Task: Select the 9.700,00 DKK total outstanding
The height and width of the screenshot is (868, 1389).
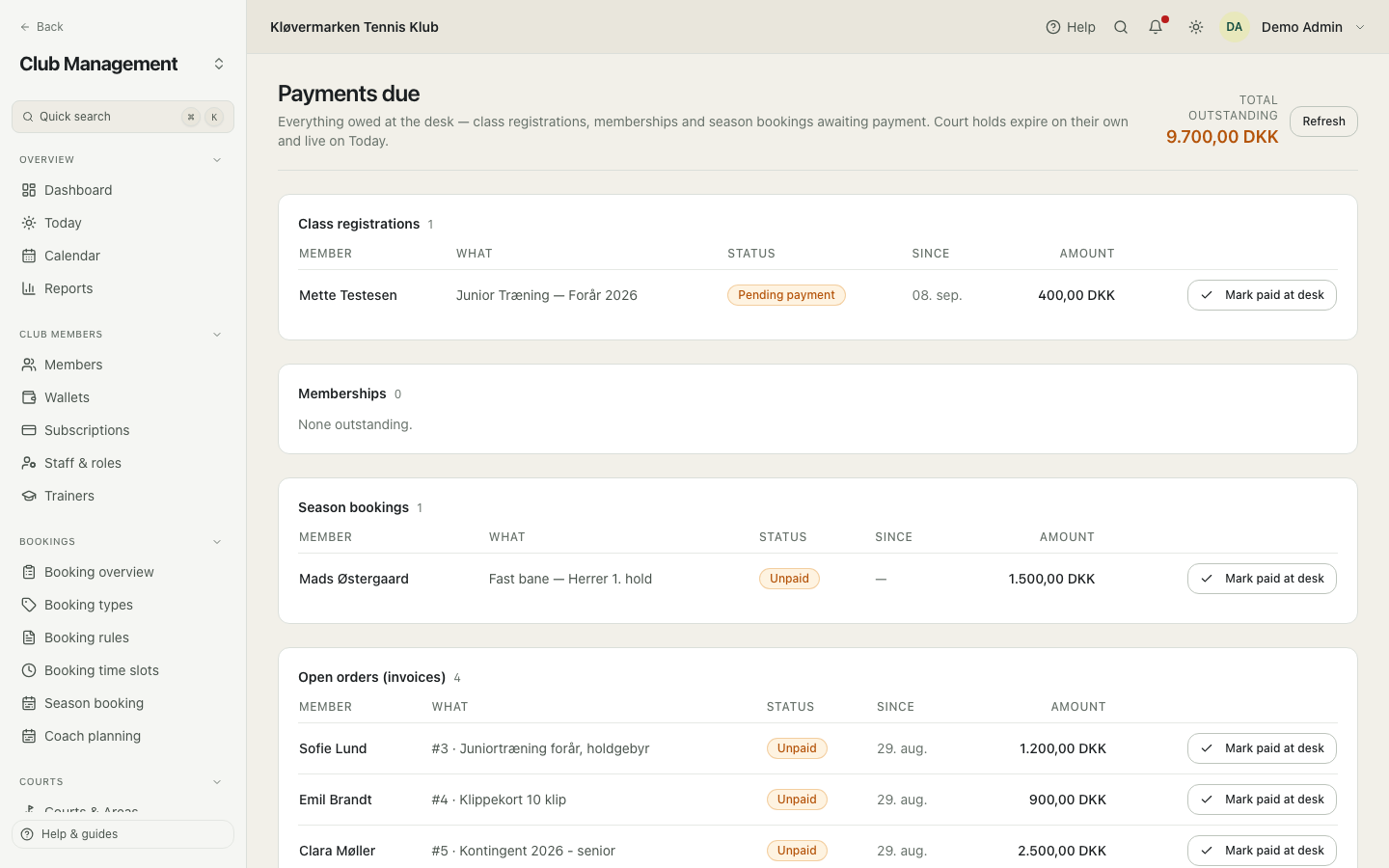Action: pos(1222,137)
